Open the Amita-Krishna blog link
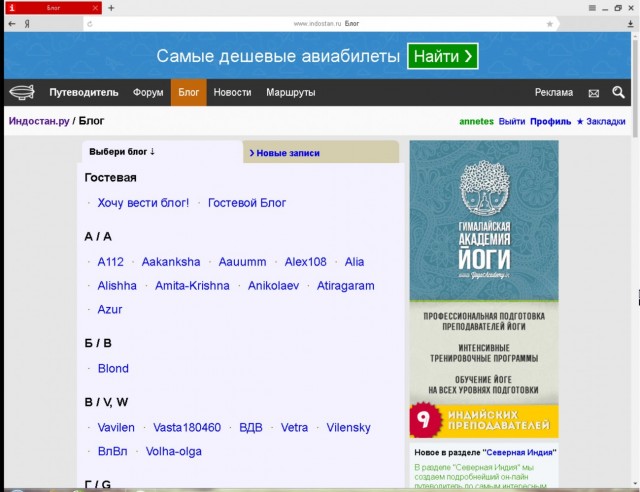This screenshot has width=640, height=492. pos(192,286)
